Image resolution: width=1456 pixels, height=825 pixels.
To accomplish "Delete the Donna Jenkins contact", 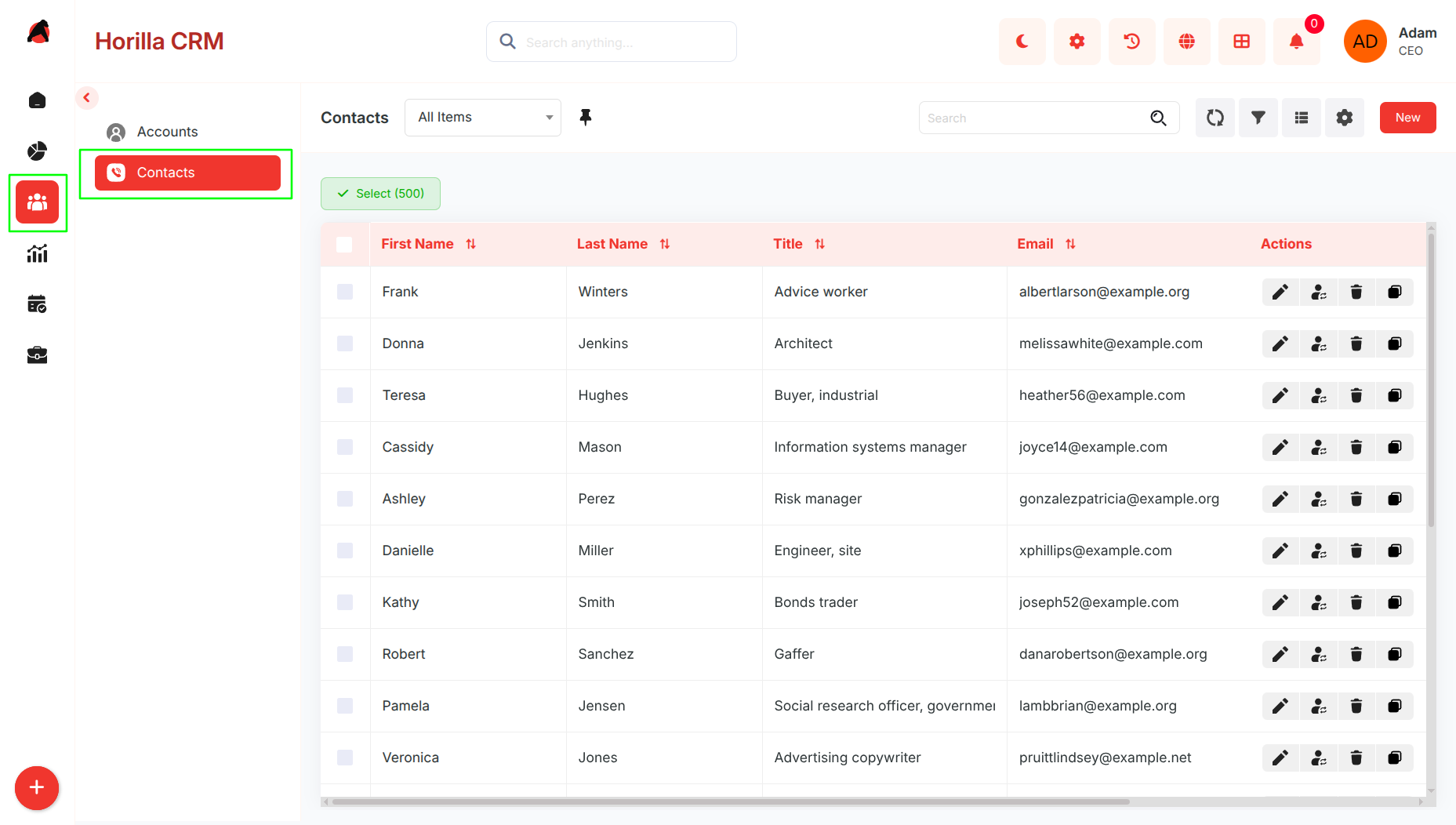I will tap(1356, 343).
